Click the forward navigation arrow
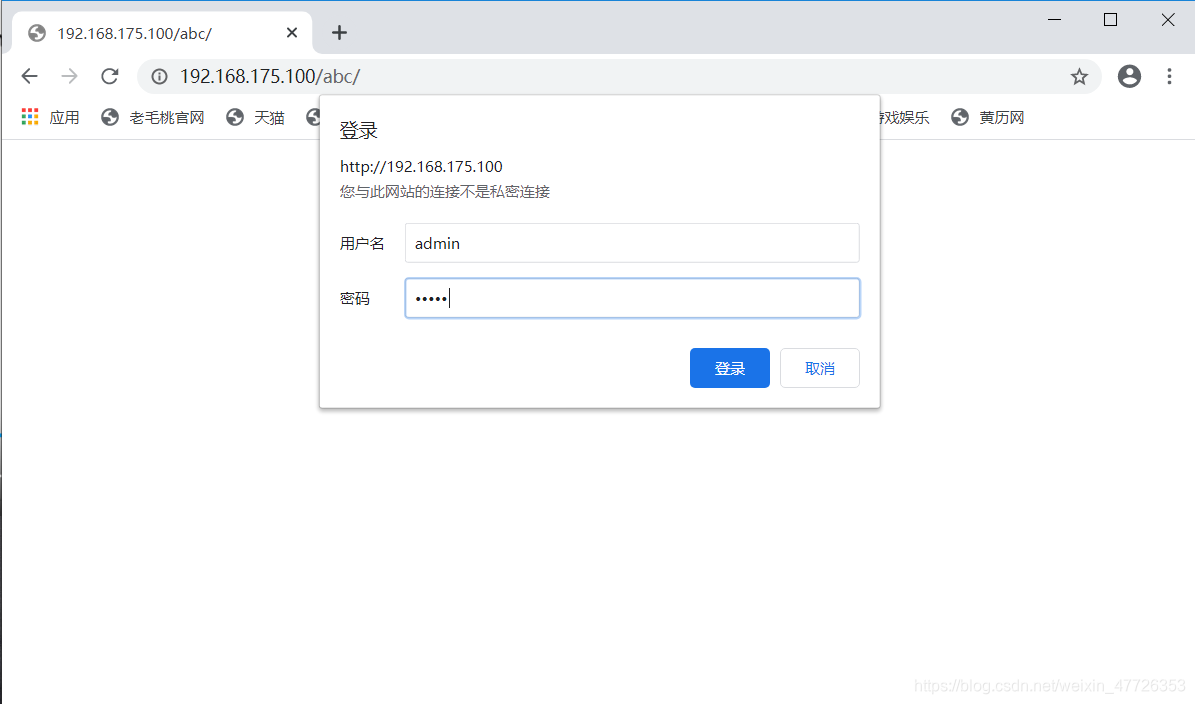The height and width of the screenshot is (704, 1195). pos(69,76)
